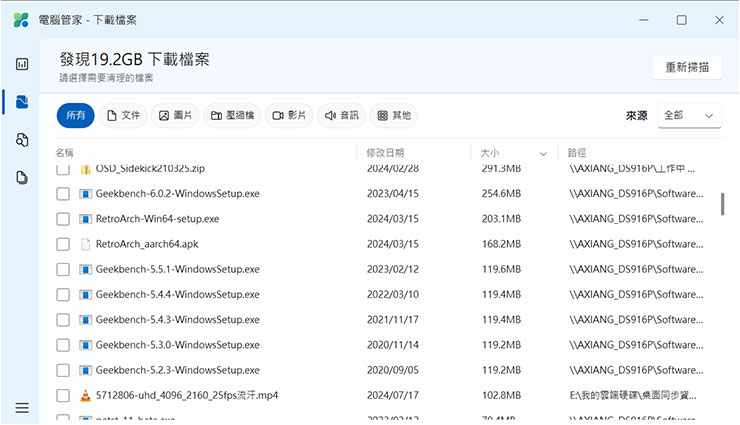This screenshot has height=425, width=740.
Task: Click the size 254.6MB
Action: click(501, 194)
